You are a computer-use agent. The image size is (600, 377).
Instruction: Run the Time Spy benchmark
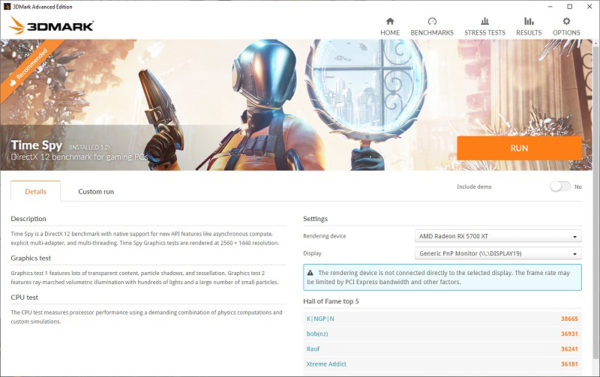[519, 148]
